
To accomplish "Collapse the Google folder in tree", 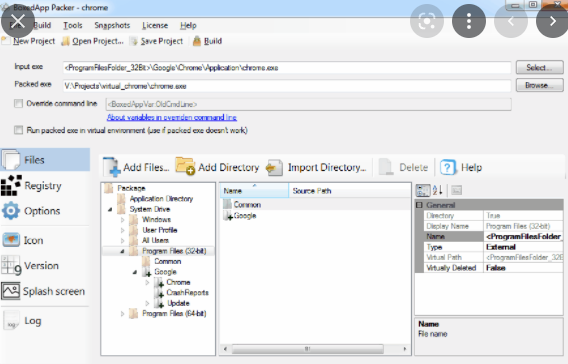I will click(x=135, y=272).
